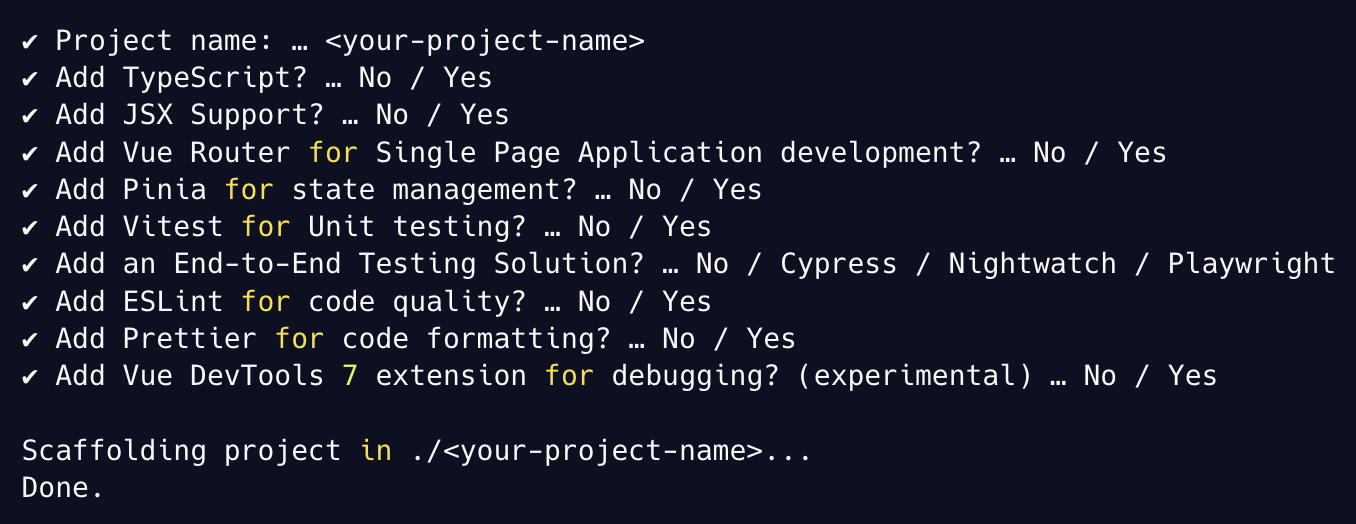Click the checkmark on the Vue DevTools line

tap(30, 376)
